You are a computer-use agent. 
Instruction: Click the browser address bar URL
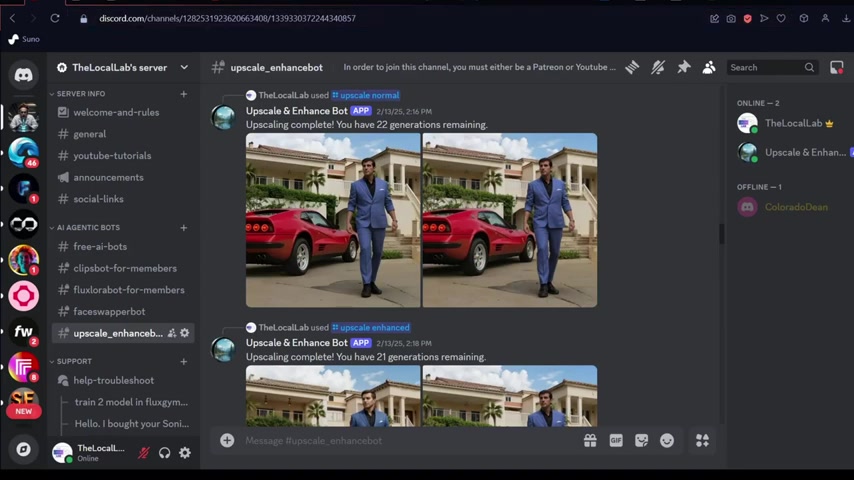pyautogui.click(x=228, y=19)
